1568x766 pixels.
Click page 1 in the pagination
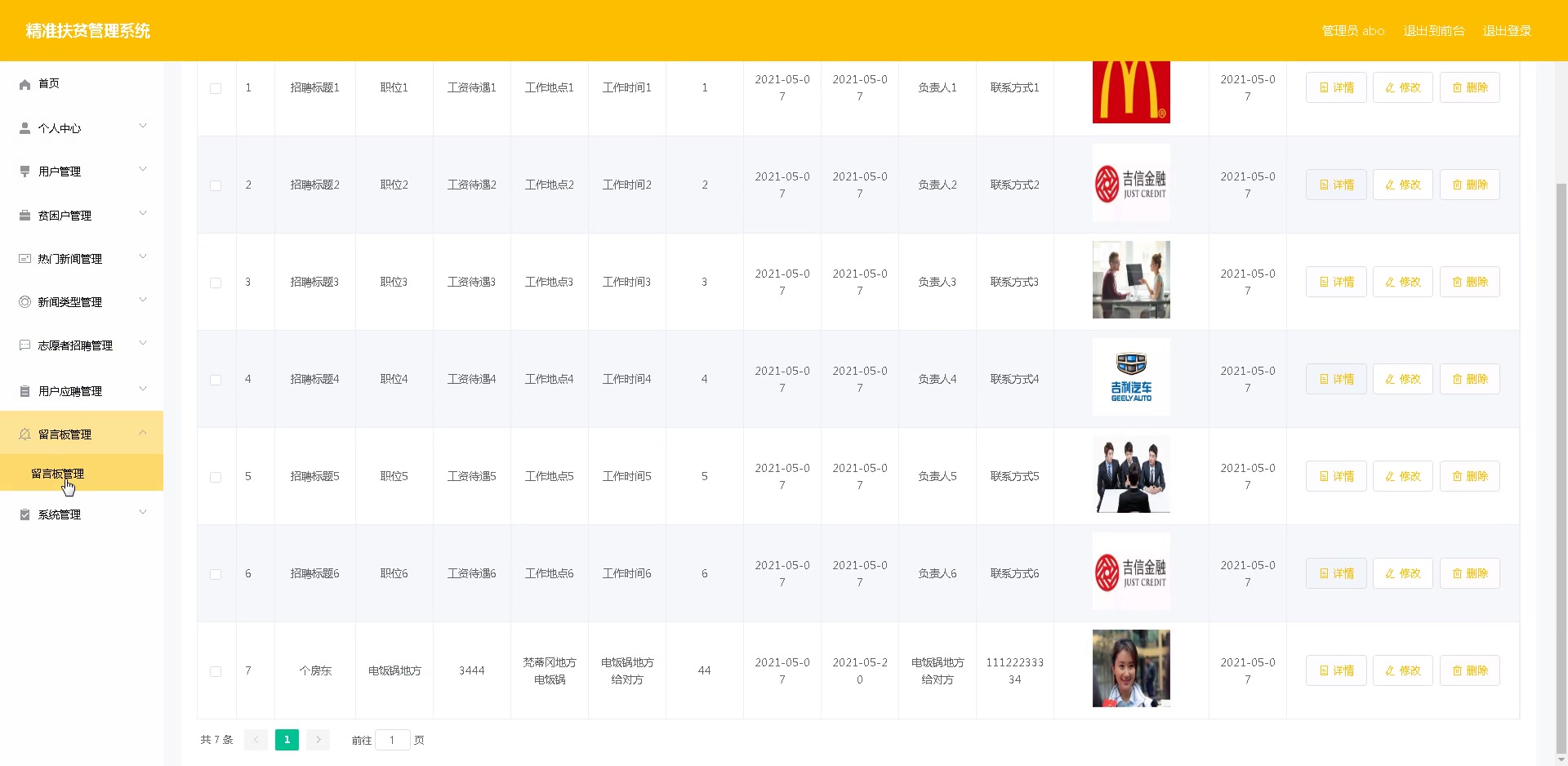click(287, 740)
